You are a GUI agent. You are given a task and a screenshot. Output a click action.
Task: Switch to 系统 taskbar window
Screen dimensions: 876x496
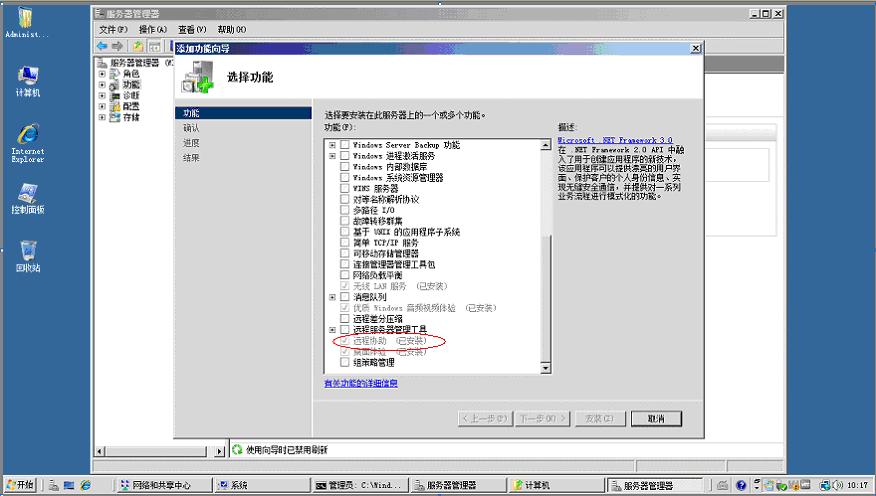coord(263,485)
